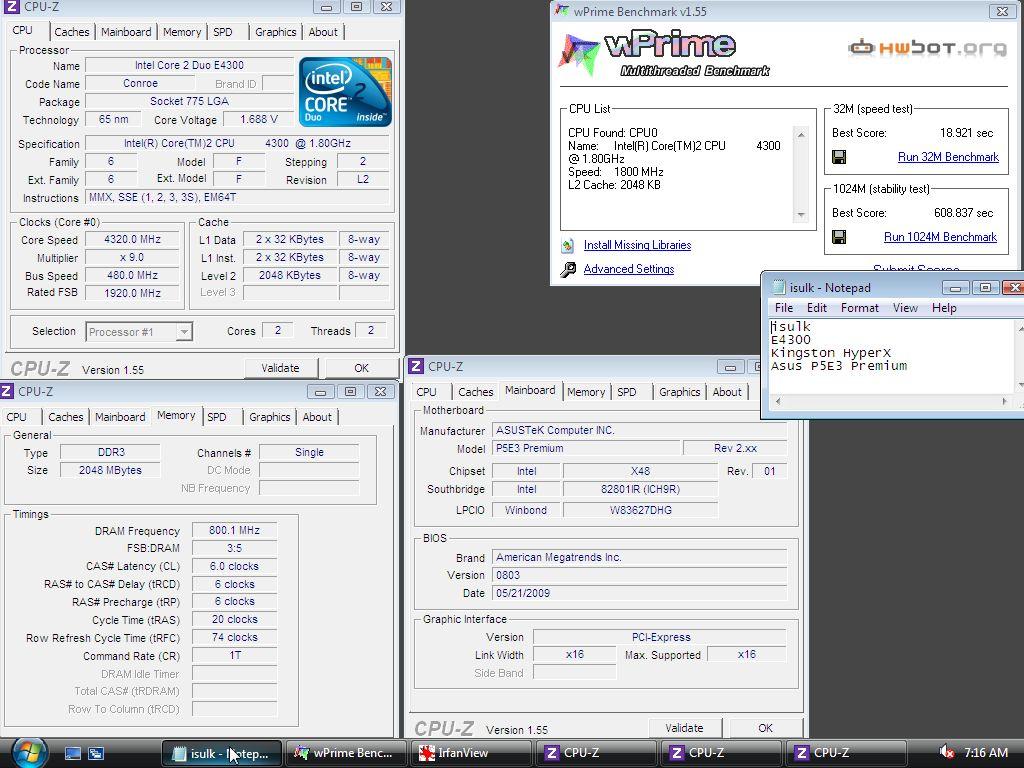This screenshot has height=768, width=1024.
Task: Open the Processor #1 selection dropdown
Action: click(184, 332)
